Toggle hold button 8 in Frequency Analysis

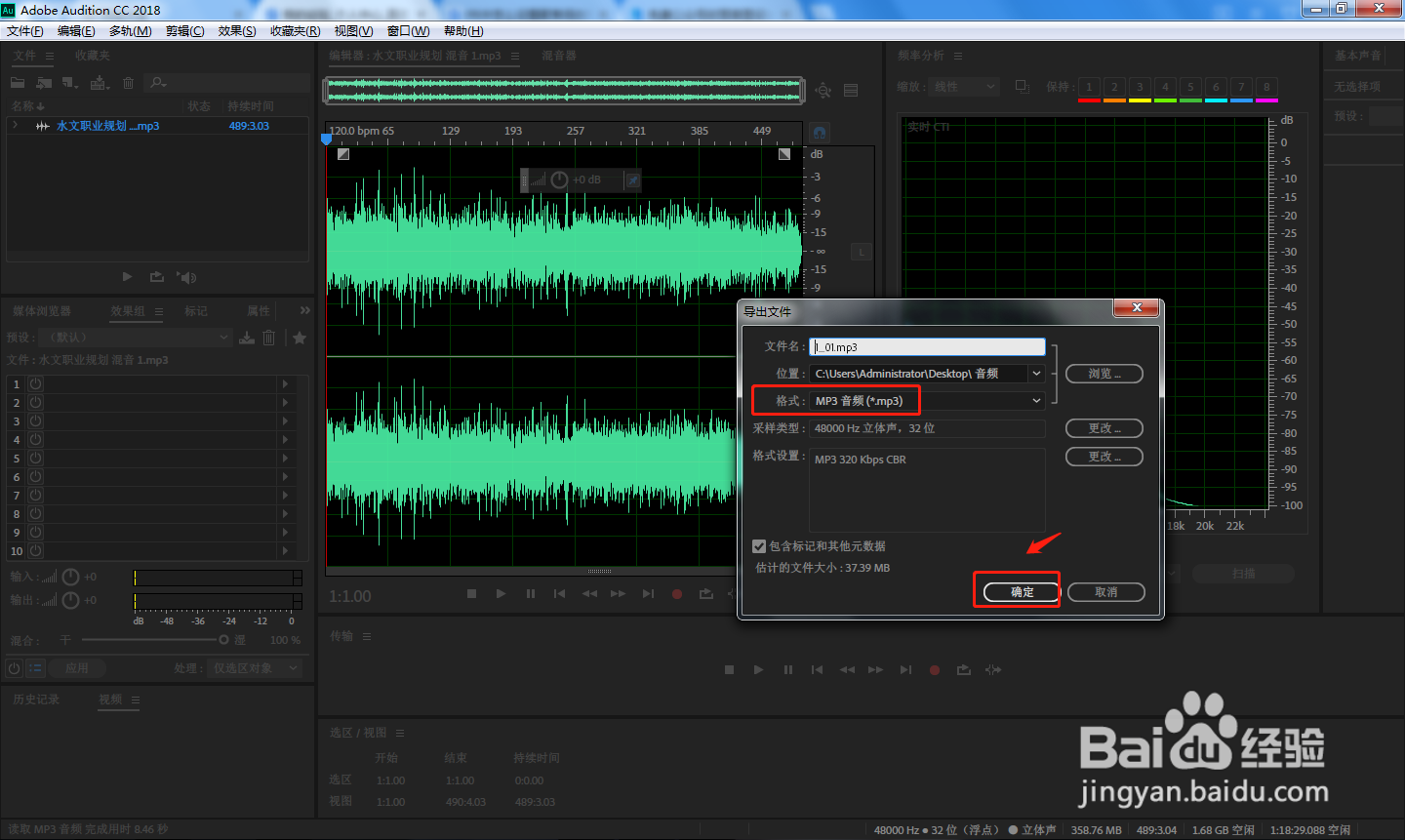click(x=1266, y=87)
